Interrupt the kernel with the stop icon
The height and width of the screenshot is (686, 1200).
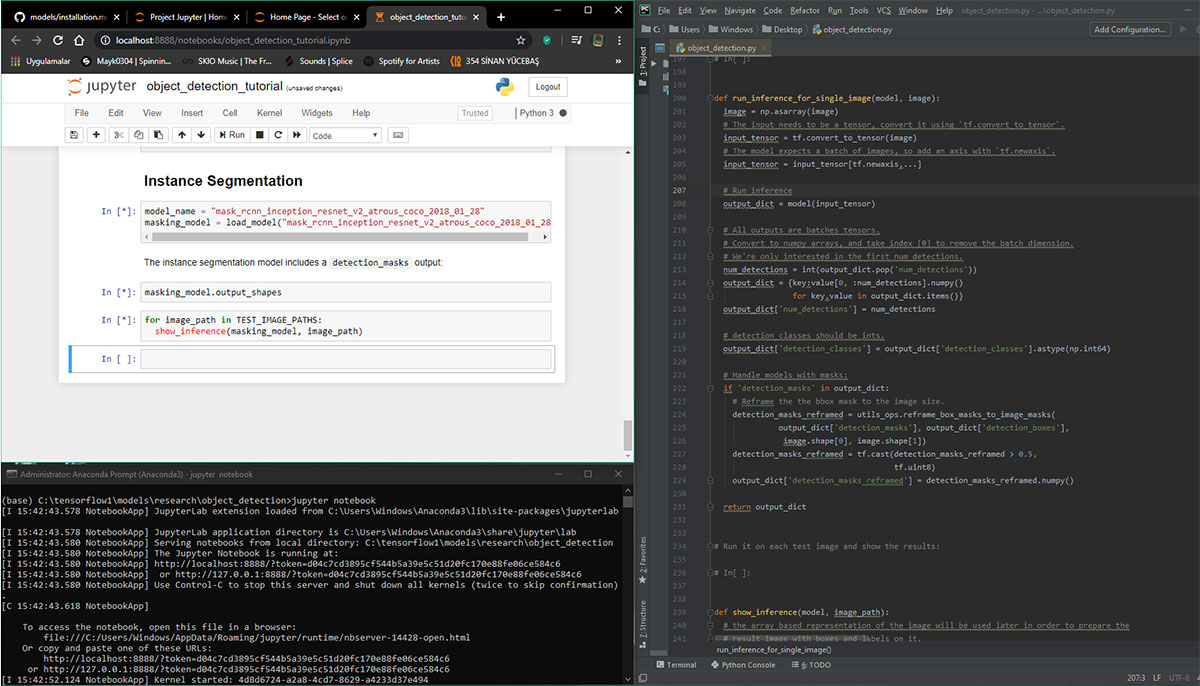tap(260, 135)
